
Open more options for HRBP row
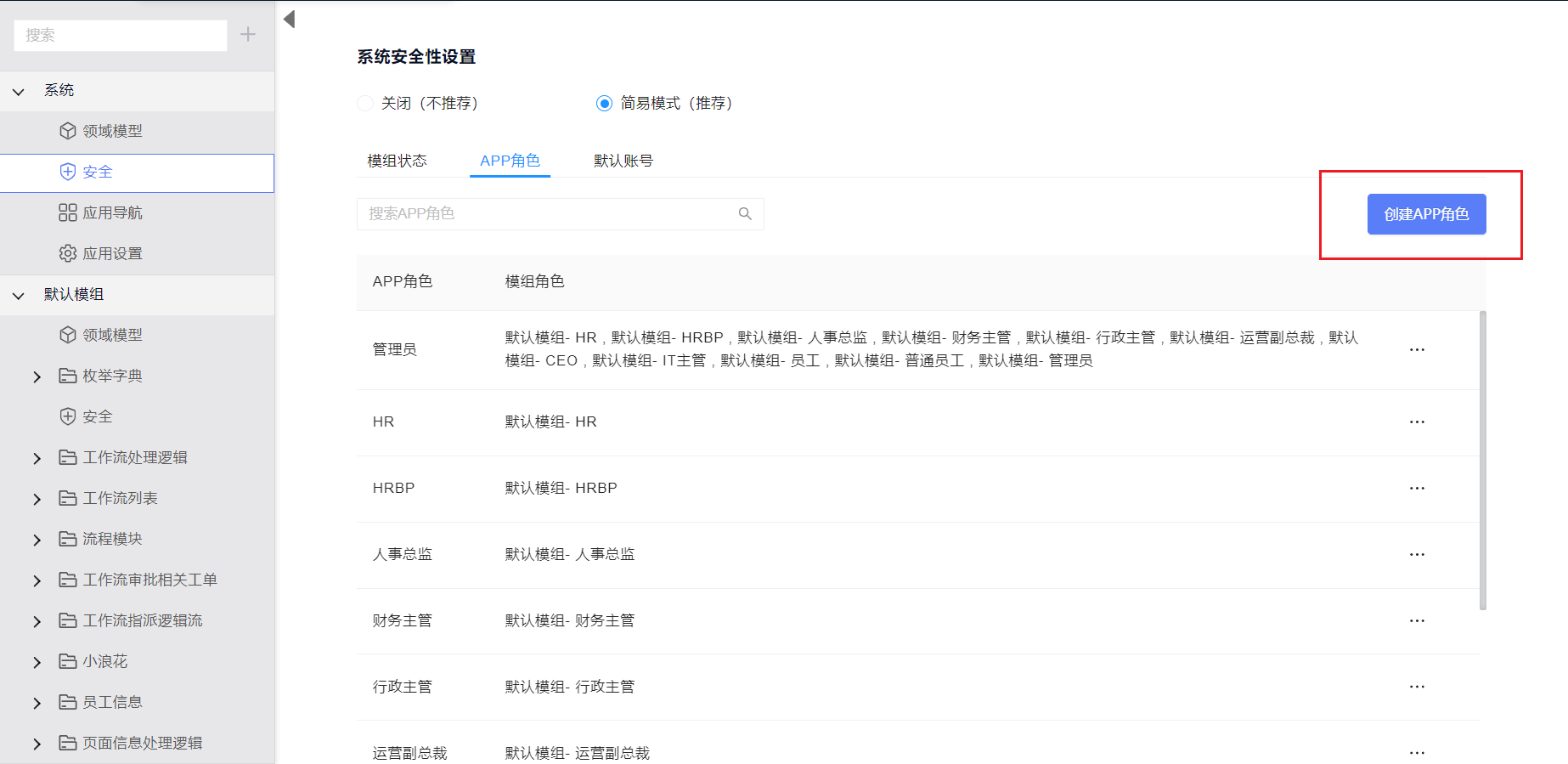[1417, 489]
